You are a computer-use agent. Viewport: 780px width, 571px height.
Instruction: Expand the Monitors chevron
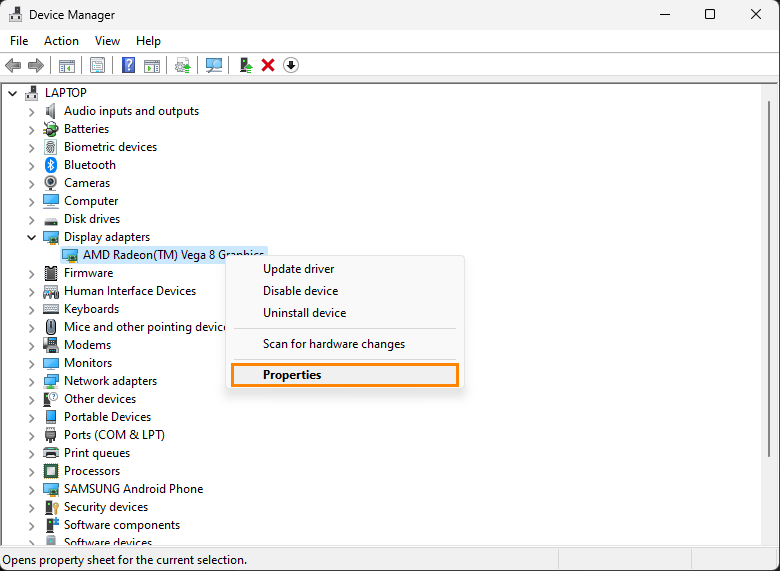(x=32, y=363)
